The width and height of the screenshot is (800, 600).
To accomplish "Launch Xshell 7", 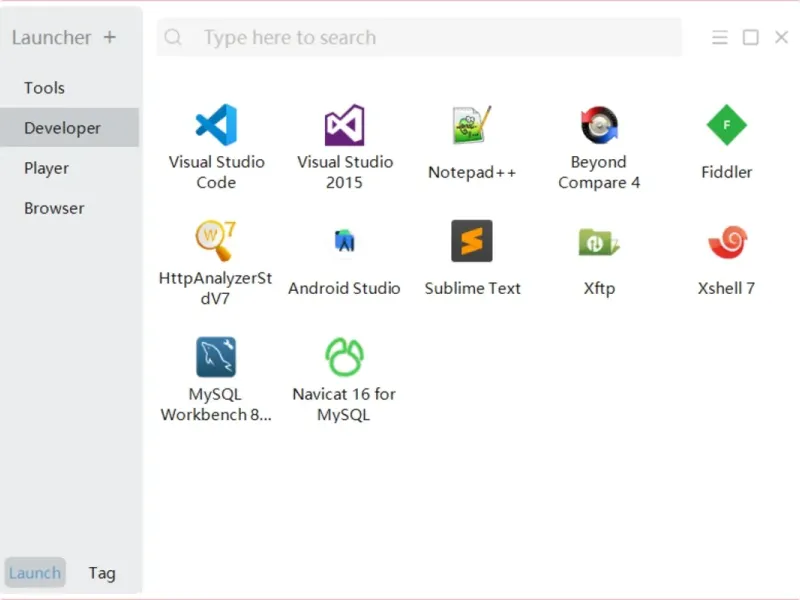I will point(727,242).
